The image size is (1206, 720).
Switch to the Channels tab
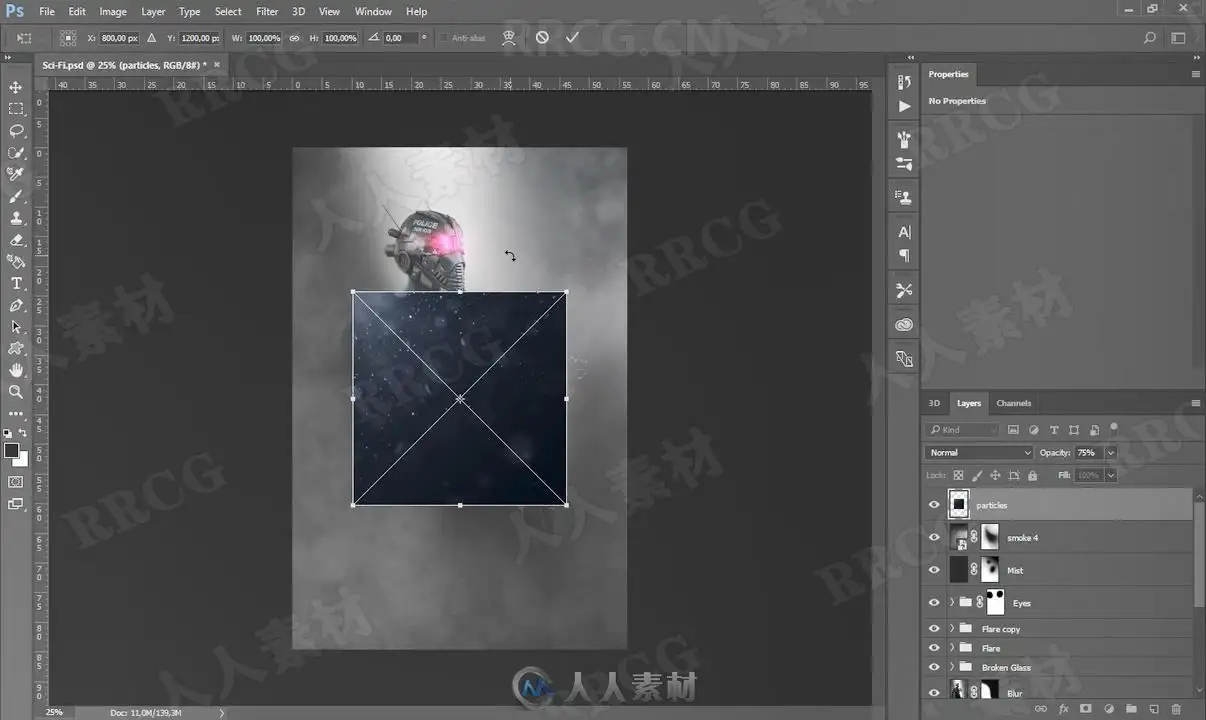(x=1013, y=403)
